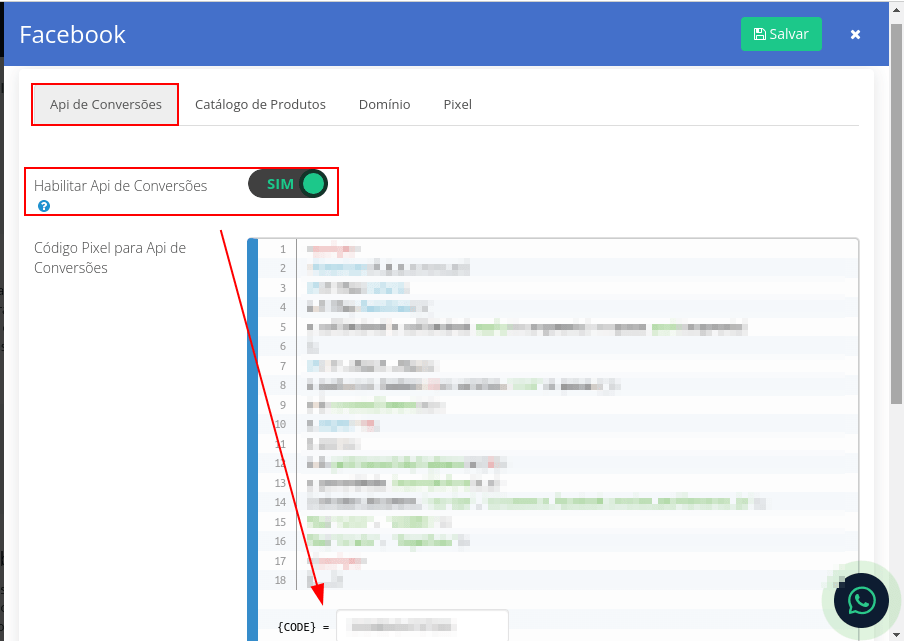Switch to the Domínio tab
The image size is (904, 641).
click(385, 104)
